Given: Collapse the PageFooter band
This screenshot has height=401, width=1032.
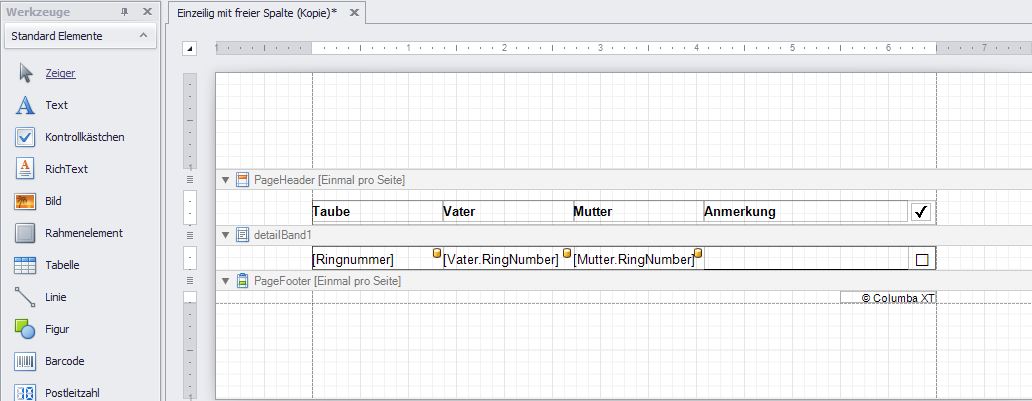Looking at the screenshot, I should [x=225, y=282].
